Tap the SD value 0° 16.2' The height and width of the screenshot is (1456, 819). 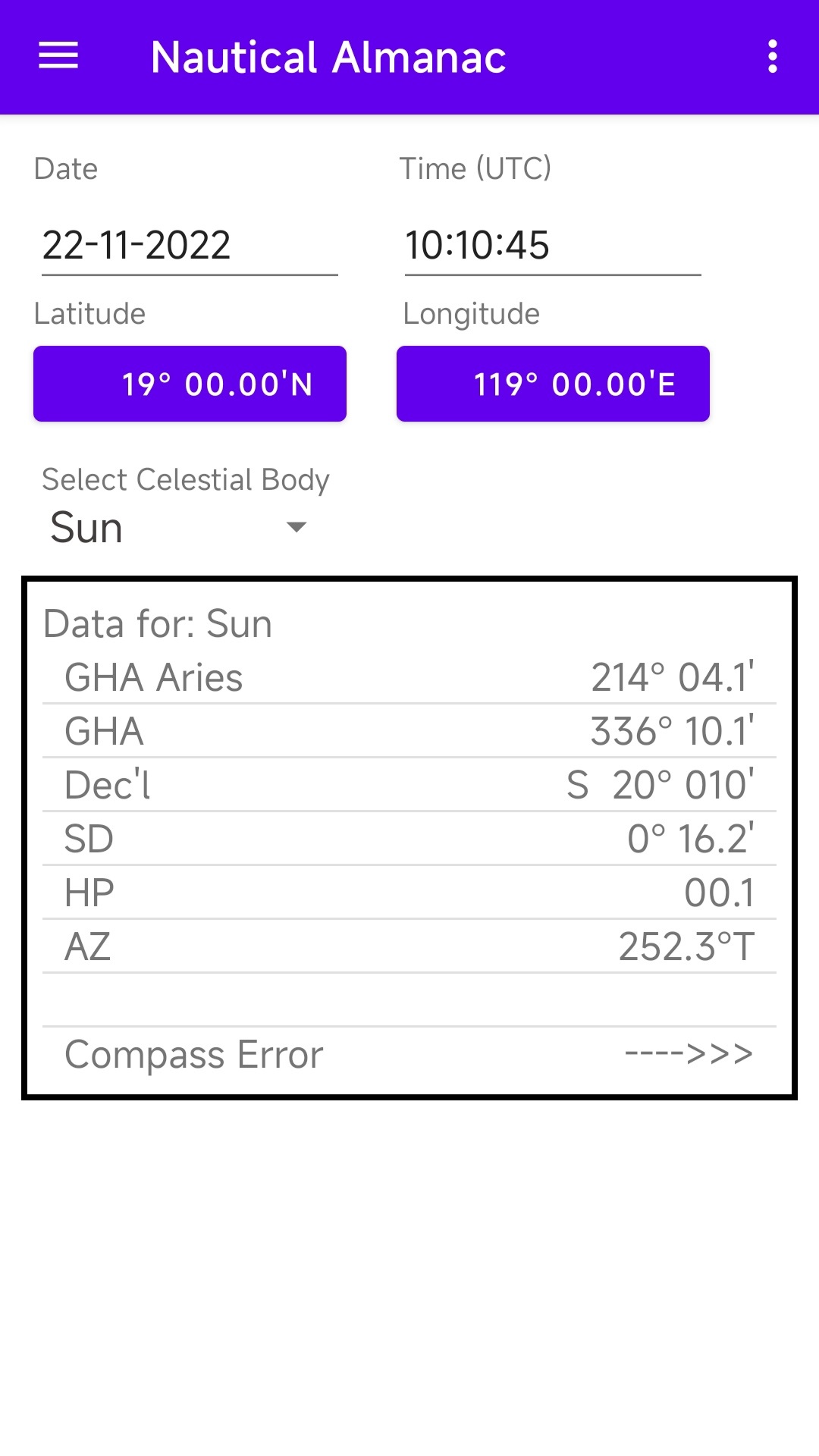click(690, 839)
